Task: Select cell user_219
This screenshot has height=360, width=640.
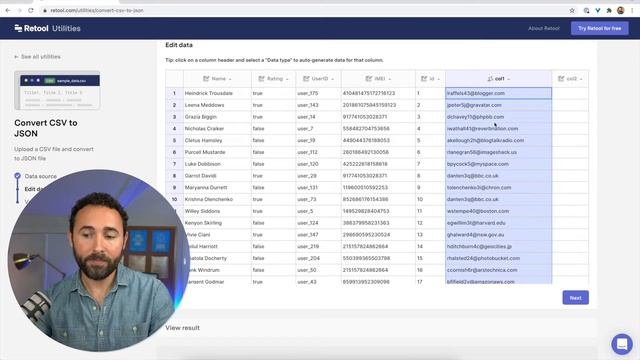Action: click(x=318, y=247)
